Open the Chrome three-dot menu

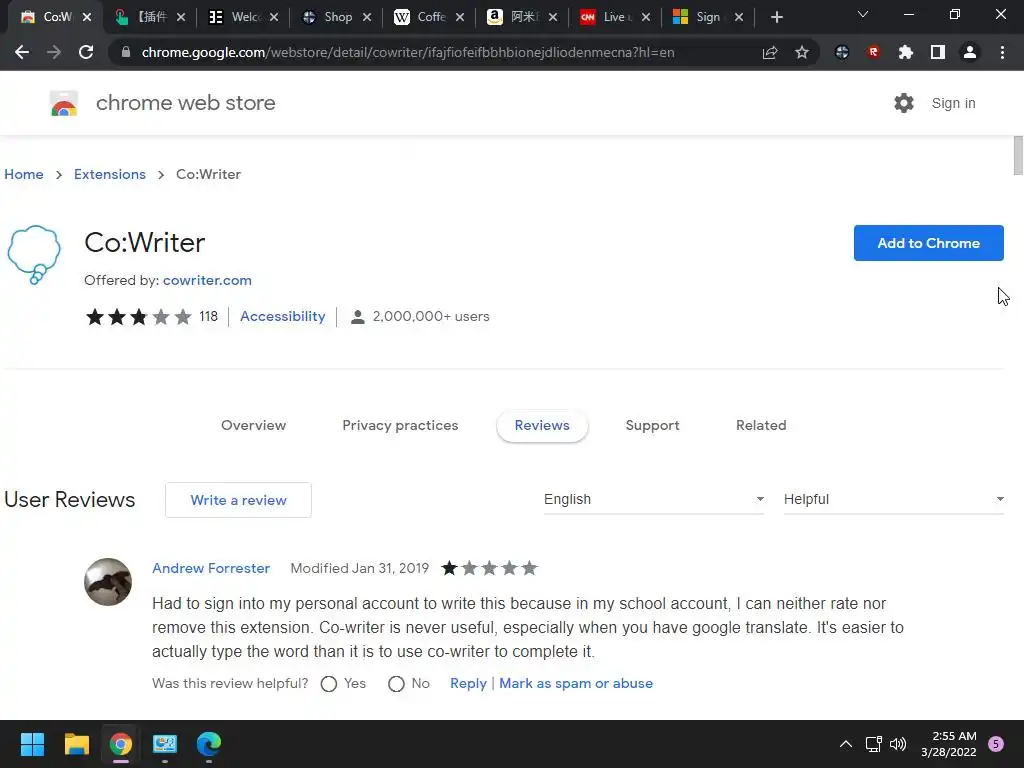click(x=1002, y=52)
